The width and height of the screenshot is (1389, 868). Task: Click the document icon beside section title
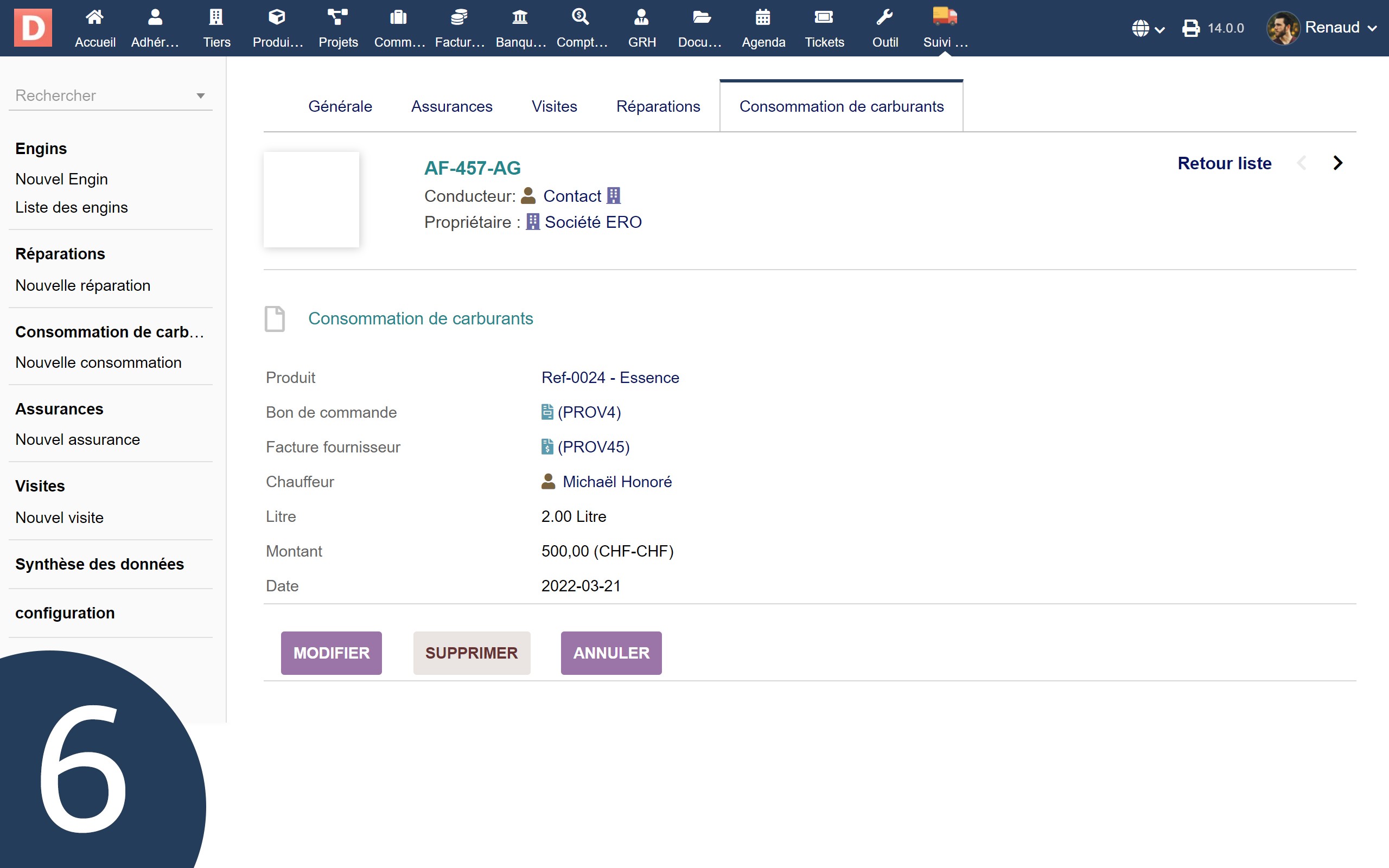[275, 318]
